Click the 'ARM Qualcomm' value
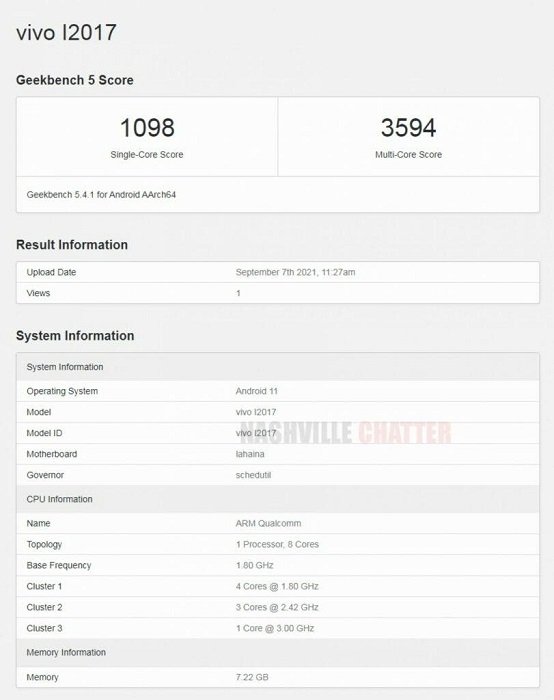Screen dimensions: 554x700 pyautogui.click(x=268, y=523)
